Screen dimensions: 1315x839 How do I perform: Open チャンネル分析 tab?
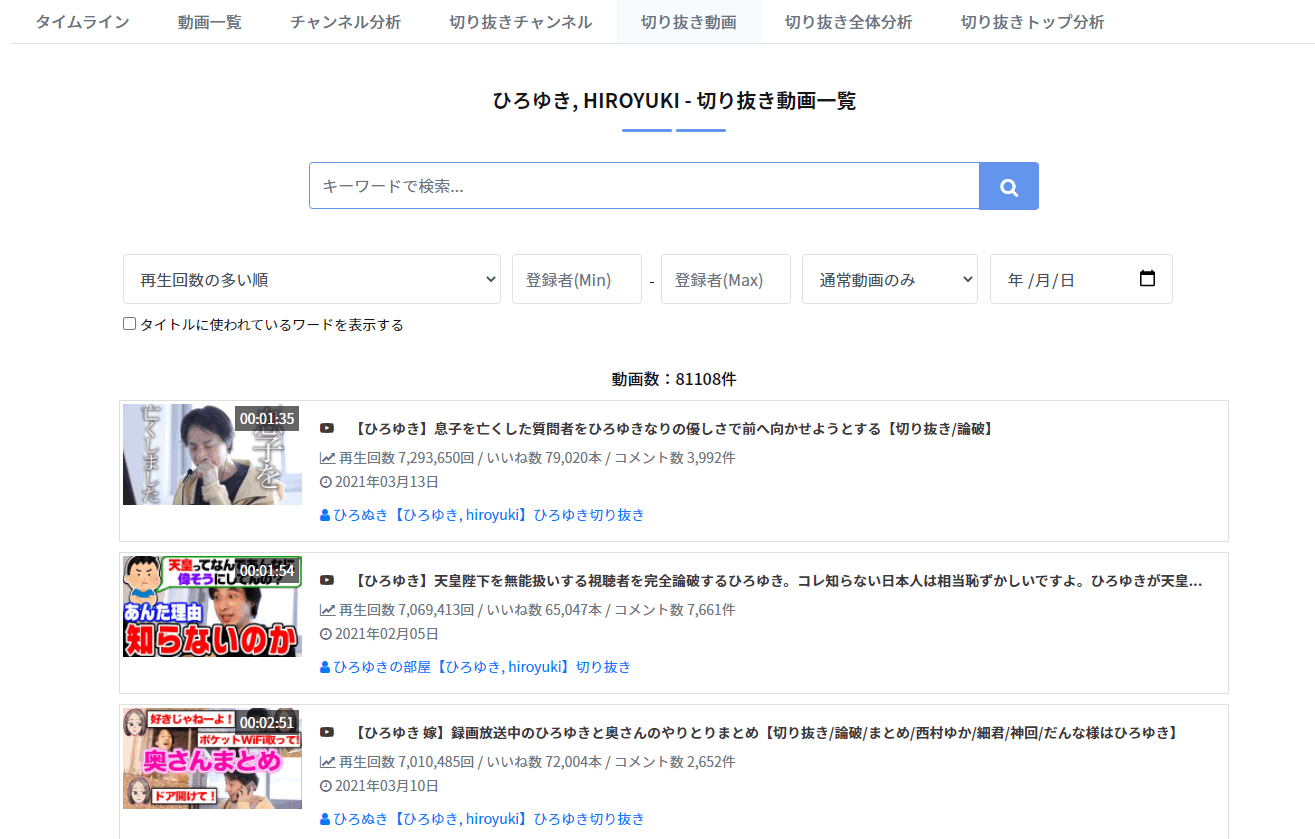(x=345, y=22)
